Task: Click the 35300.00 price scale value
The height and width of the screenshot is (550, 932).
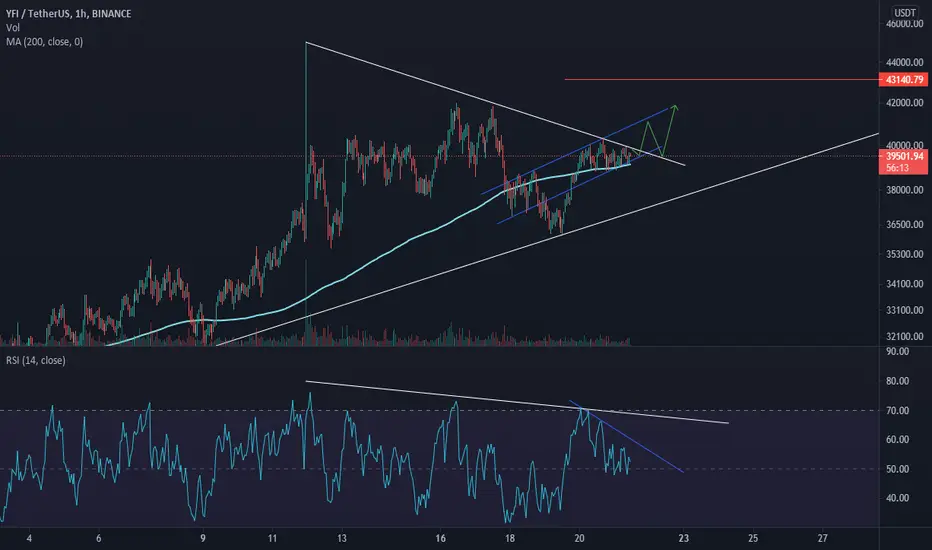Action: click(x=905, y=254)
